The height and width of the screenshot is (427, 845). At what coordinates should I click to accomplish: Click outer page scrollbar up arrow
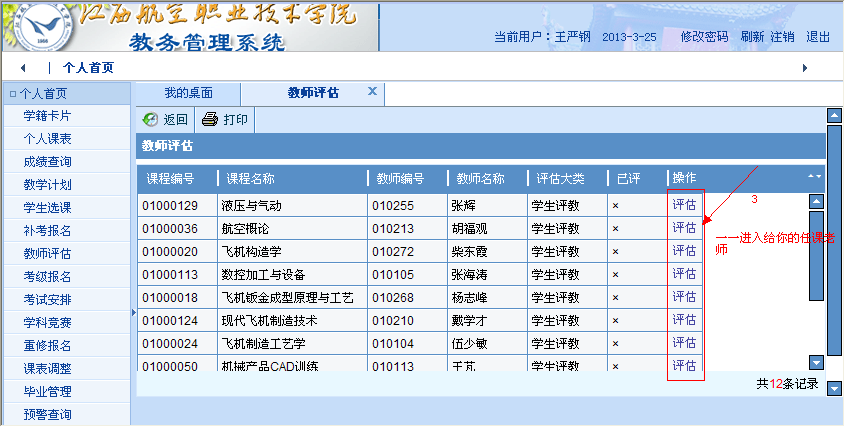(833, 116)
